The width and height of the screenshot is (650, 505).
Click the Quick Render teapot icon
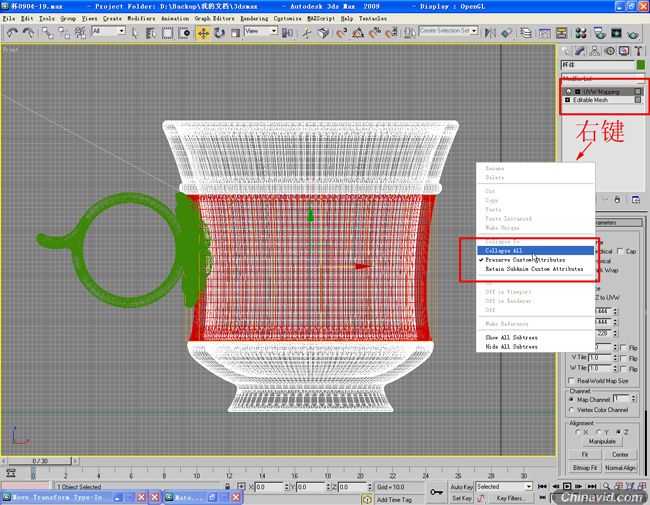point(633,33)
